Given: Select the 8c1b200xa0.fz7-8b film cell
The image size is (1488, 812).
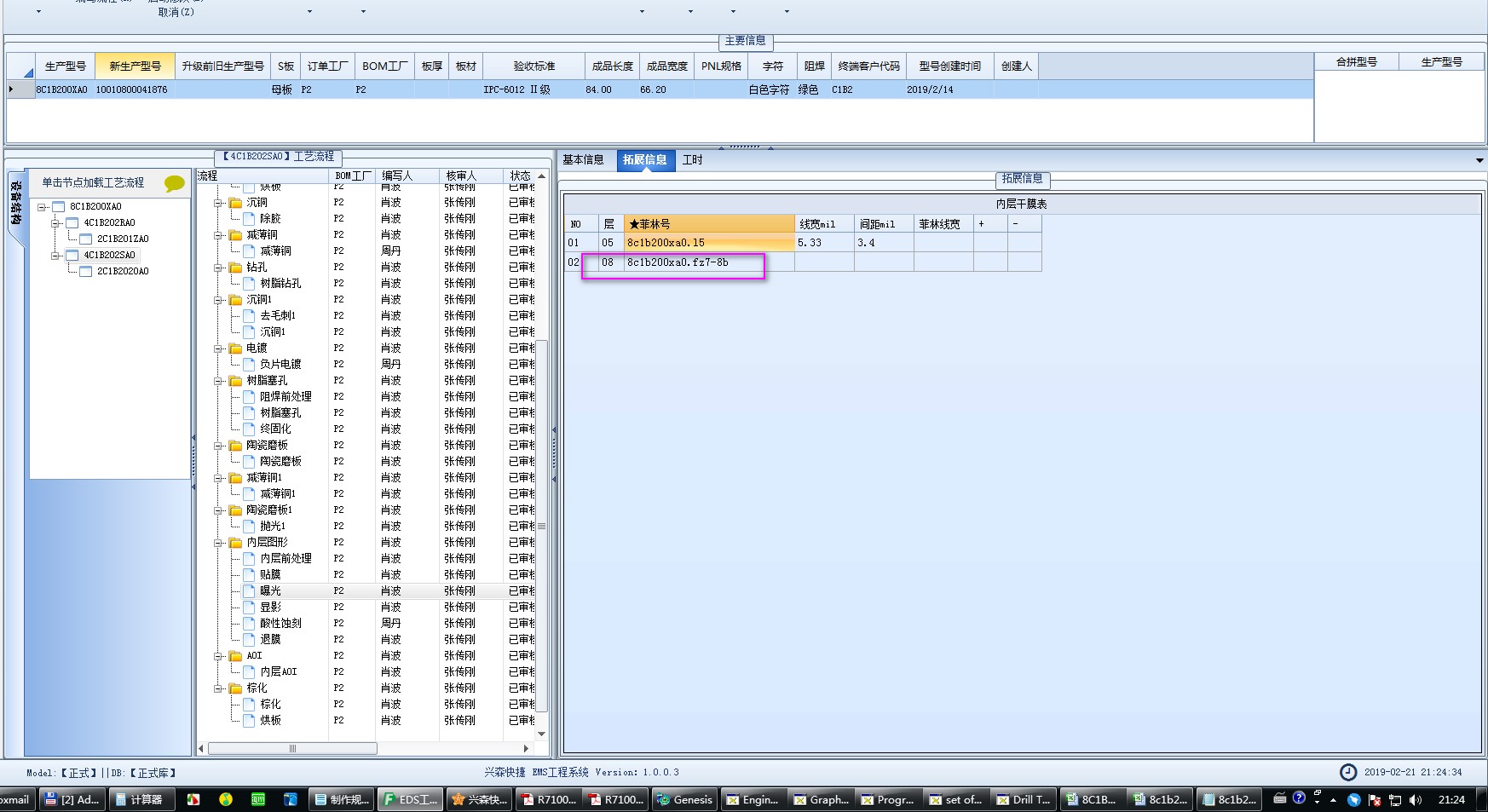Looking at the screenshot, I should point(709,262).
